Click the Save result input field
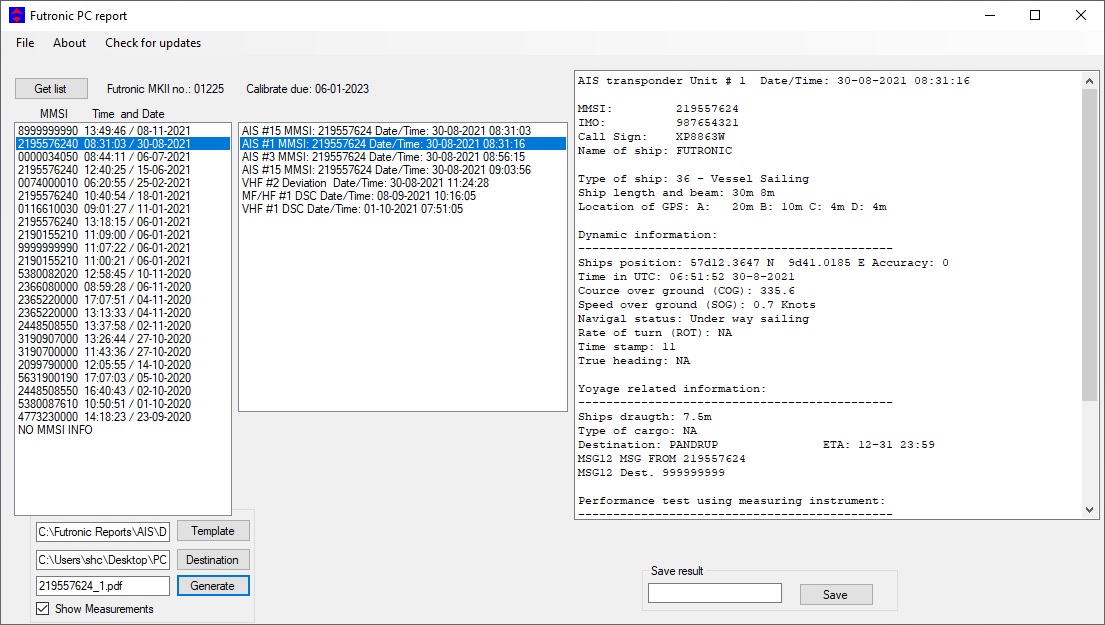 click(715, 593)
